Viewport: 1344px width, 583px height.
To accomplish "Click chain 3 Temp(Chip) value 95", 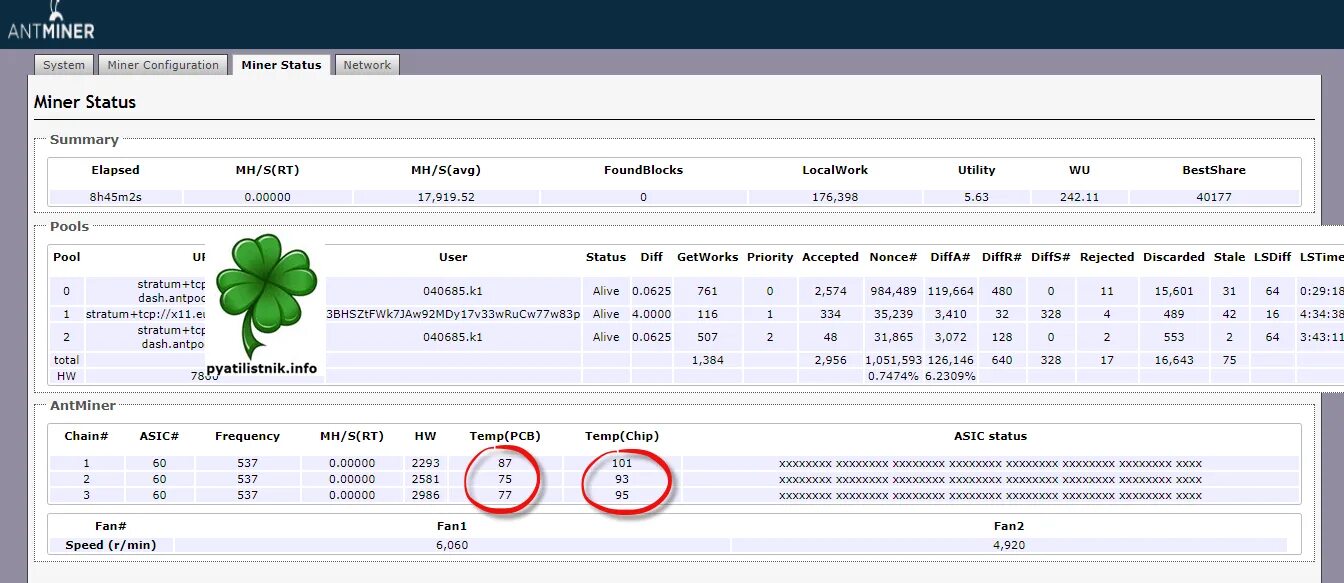I will tap(622, 495).
